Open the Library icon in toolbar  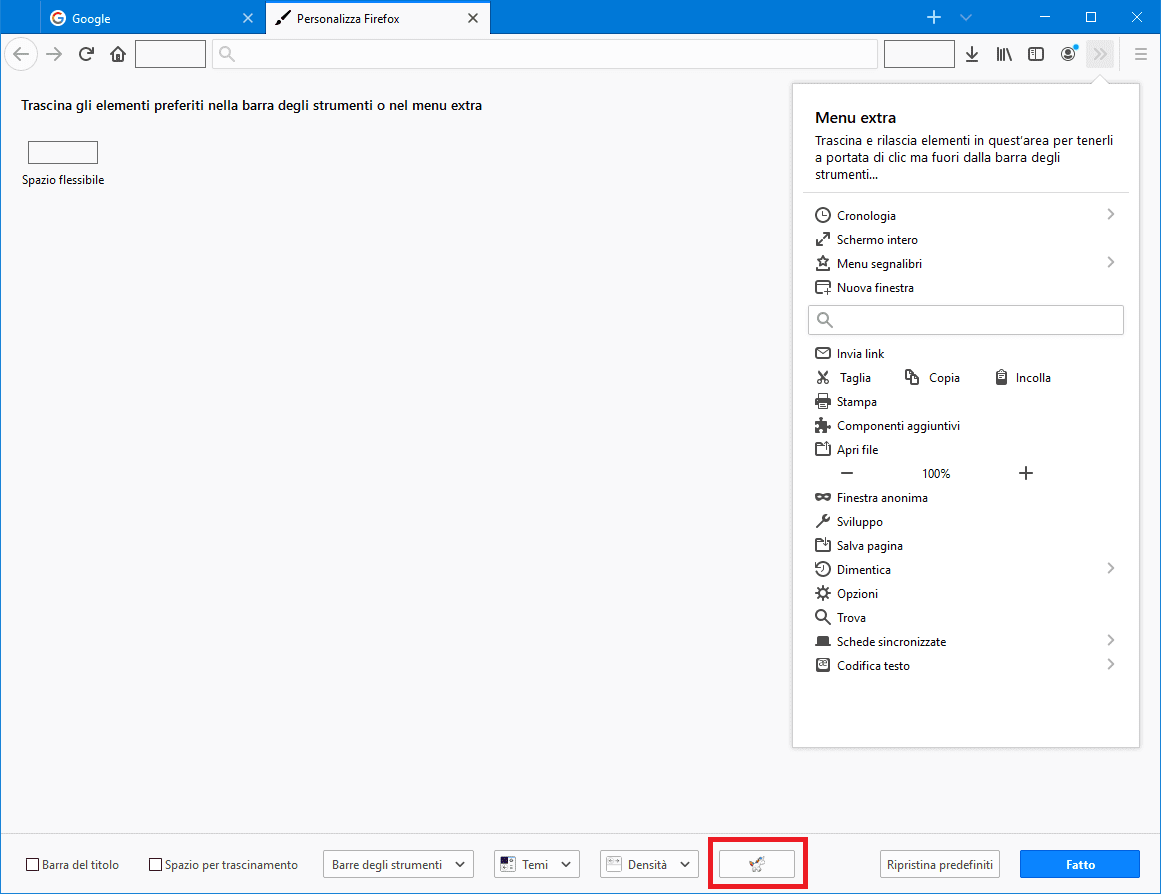[1004, 54]
